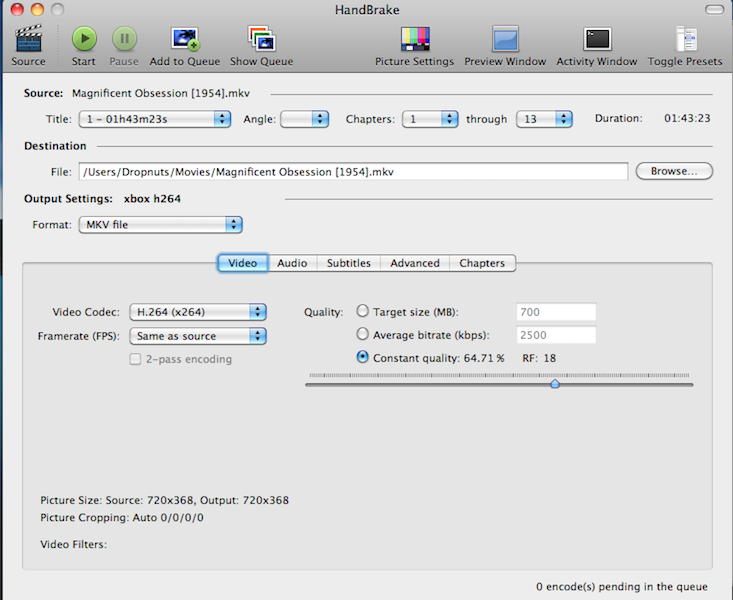
Task: Click the toolbar toggle pill in title bar
Action: pos(714,9)
